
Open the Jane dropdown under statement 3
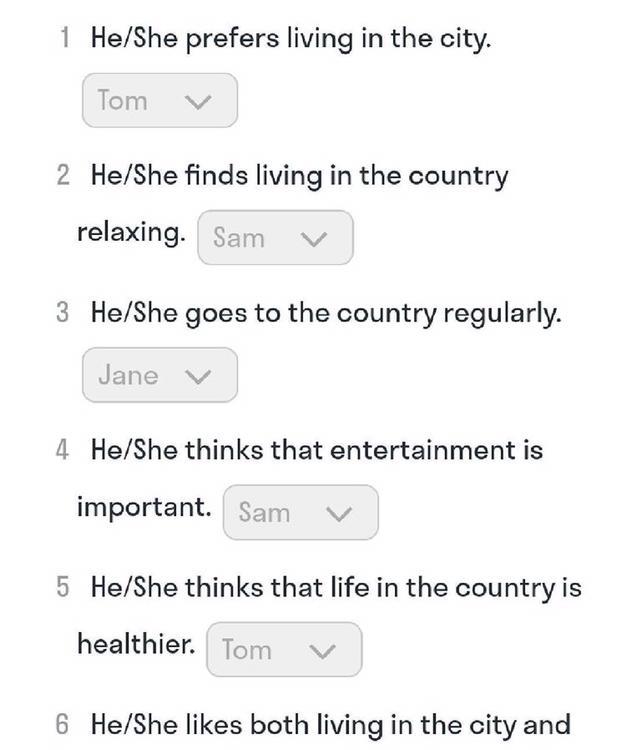(x=159, y=375)
